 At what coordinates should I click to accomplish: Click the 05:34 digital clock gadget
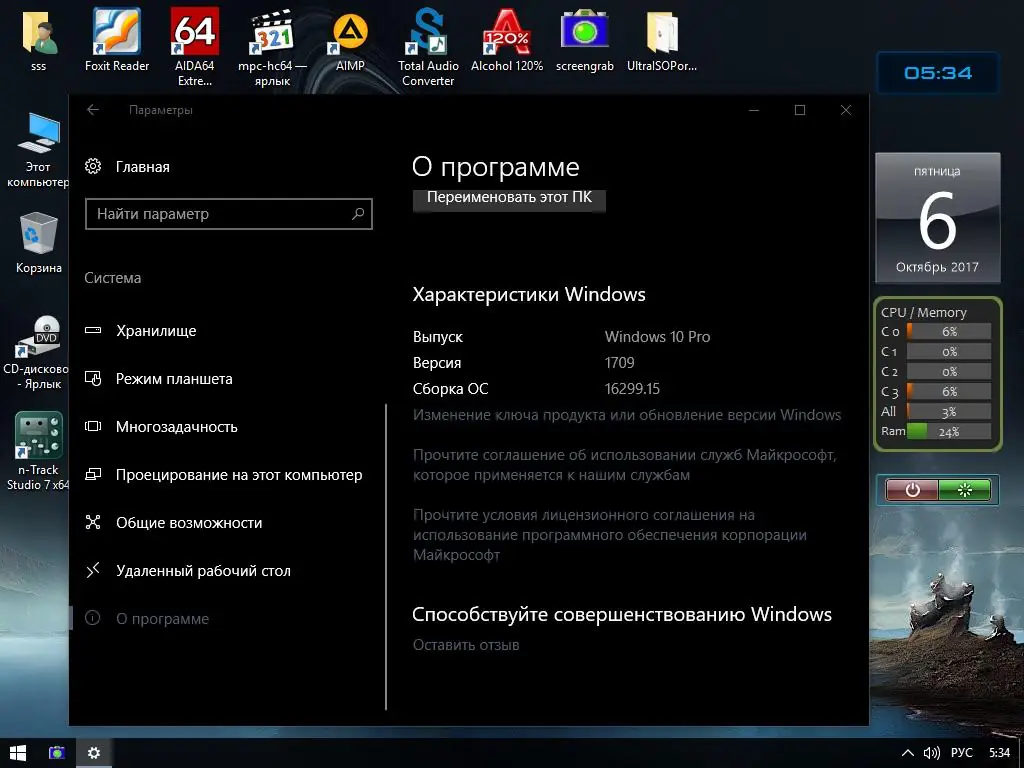pyautogui.click(x=938, y=73)
